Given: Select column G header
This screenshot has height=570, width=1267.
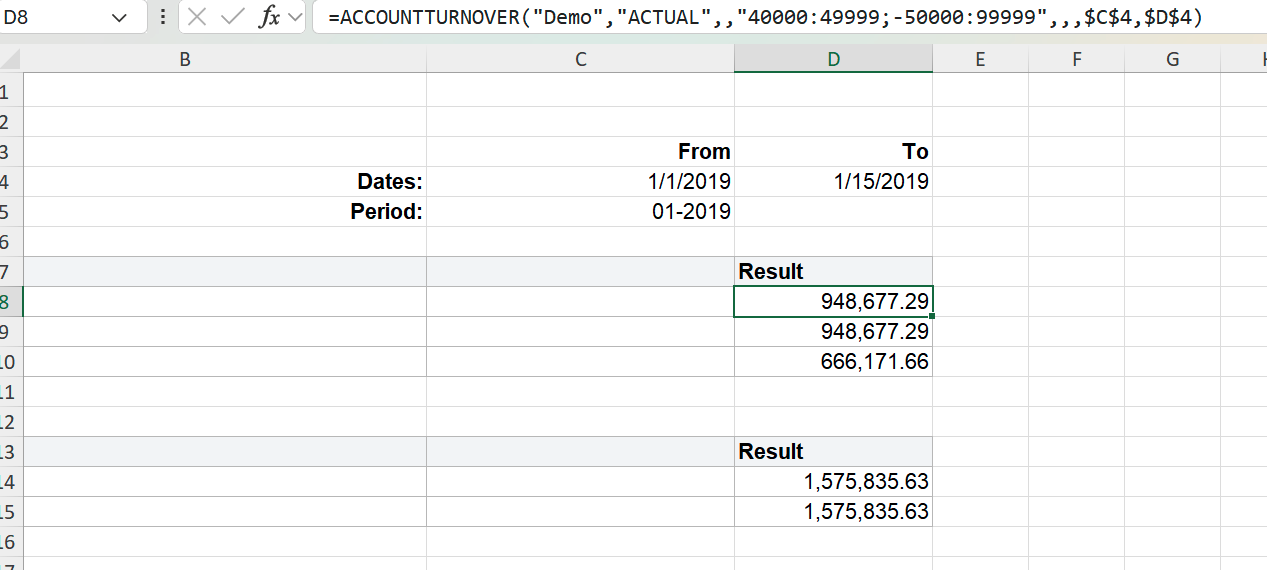Looking at the screenshot, I should pos(1173,60).
